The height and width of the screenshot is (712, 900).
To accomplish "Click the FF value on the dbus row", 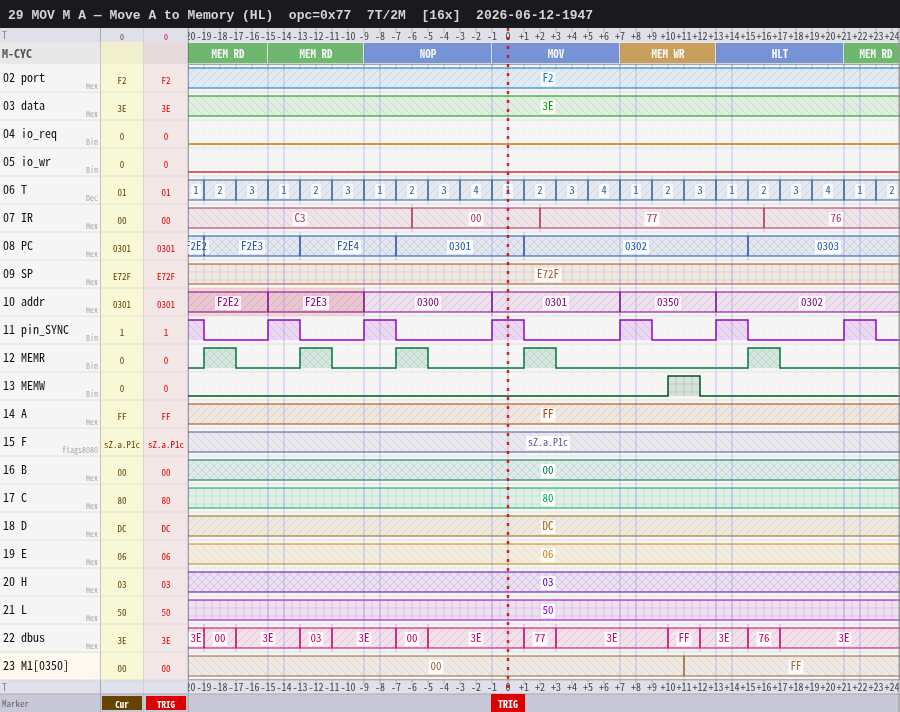I will click(684, 638).
